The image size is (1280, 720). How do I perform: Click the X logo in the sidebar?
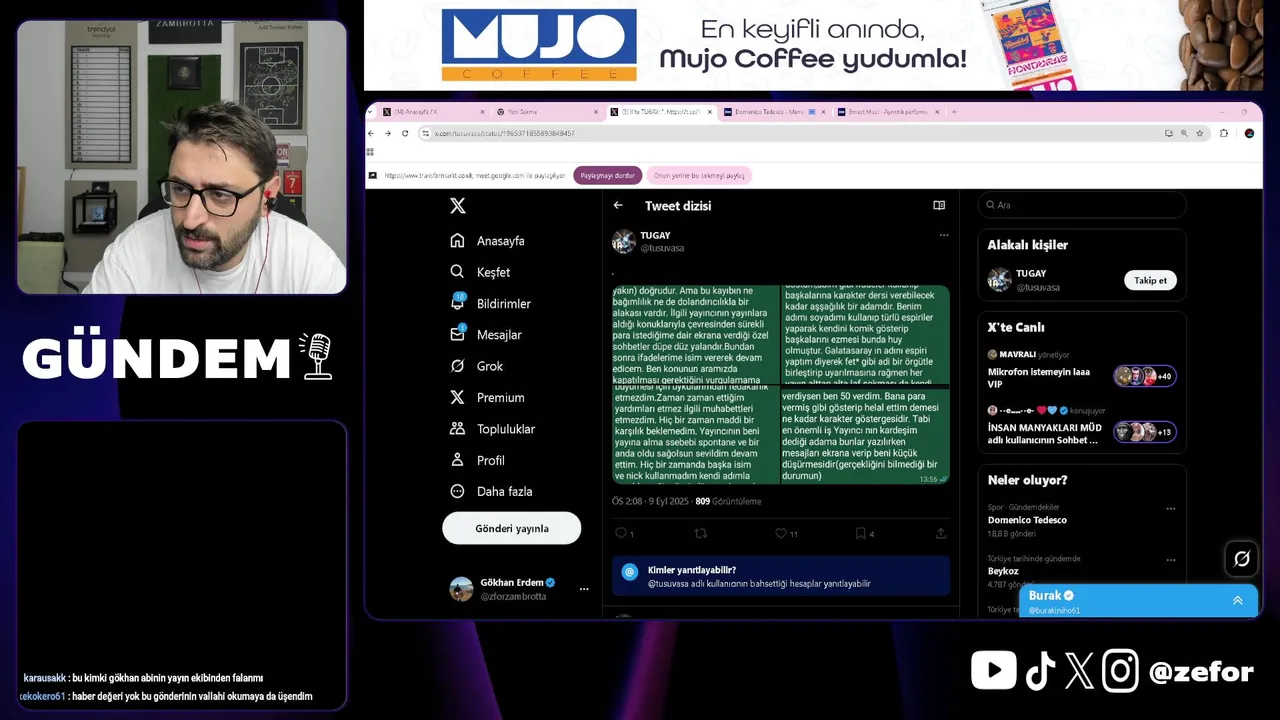click(x=457, y=205)
